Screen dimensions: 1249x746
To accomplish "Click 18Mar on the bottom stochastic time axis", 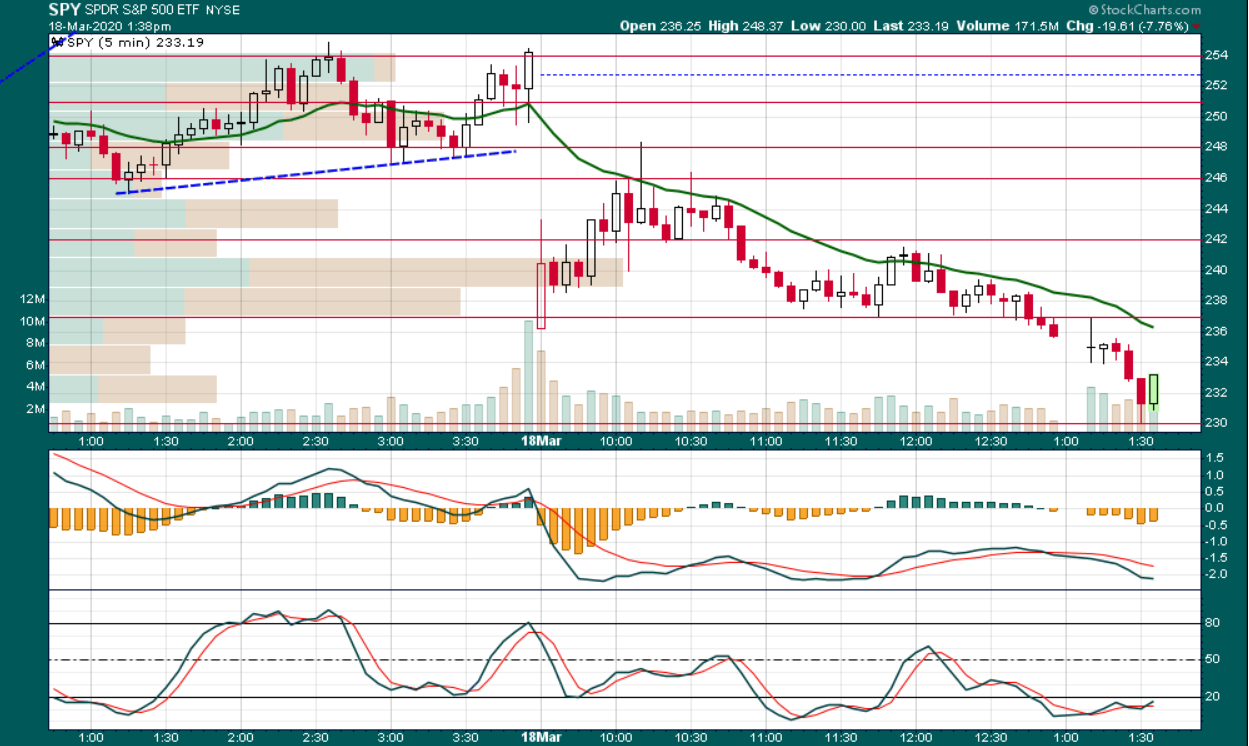I will [x=539, y=737].
